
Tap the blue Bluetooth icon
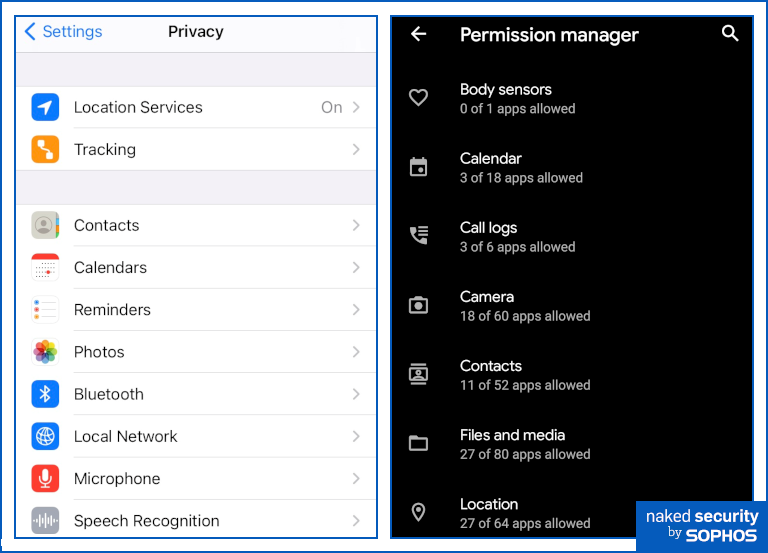tap(45, 394)
